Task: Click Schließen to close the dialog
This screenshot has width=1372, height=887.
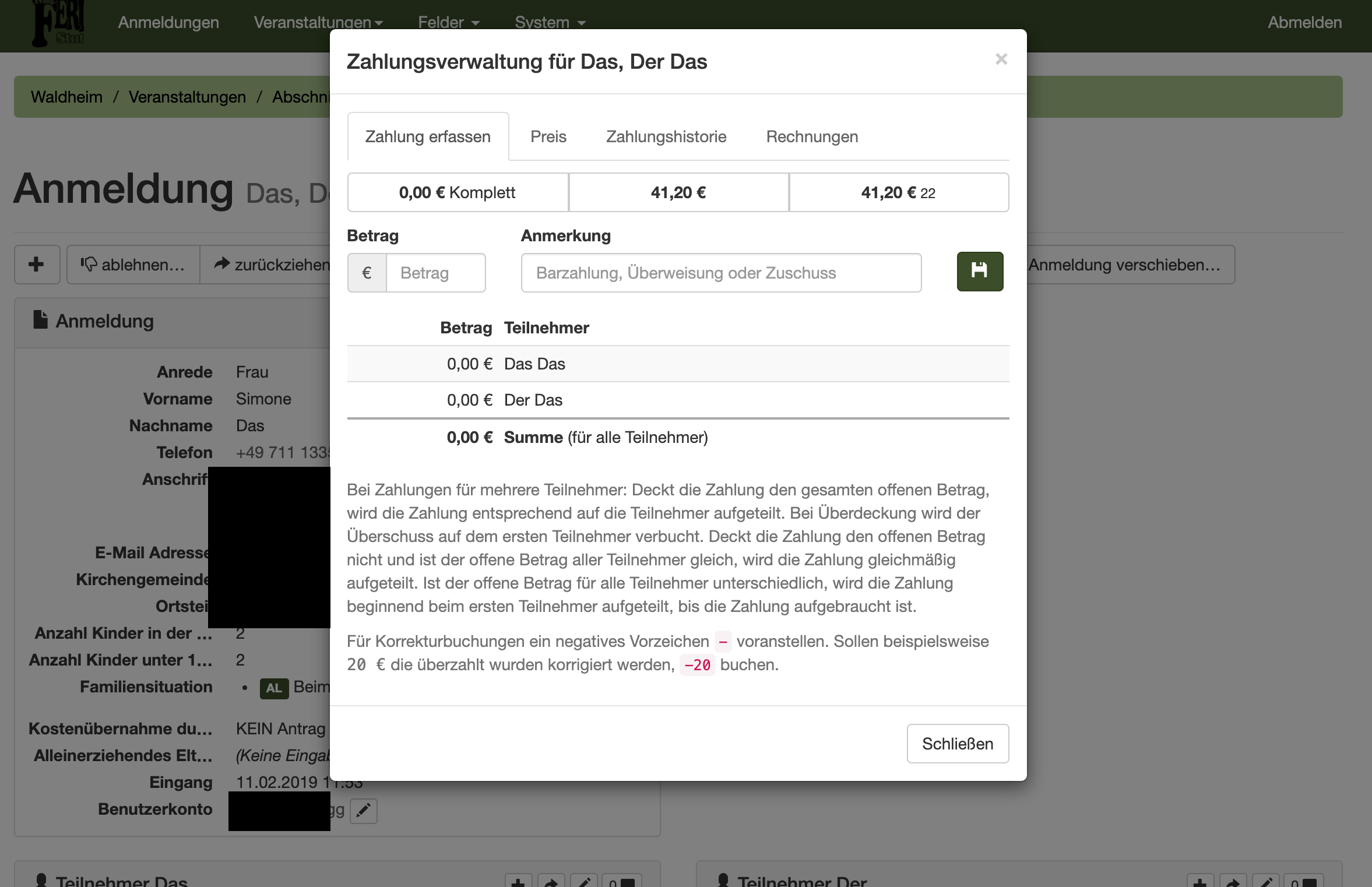Action: point(958,744)
